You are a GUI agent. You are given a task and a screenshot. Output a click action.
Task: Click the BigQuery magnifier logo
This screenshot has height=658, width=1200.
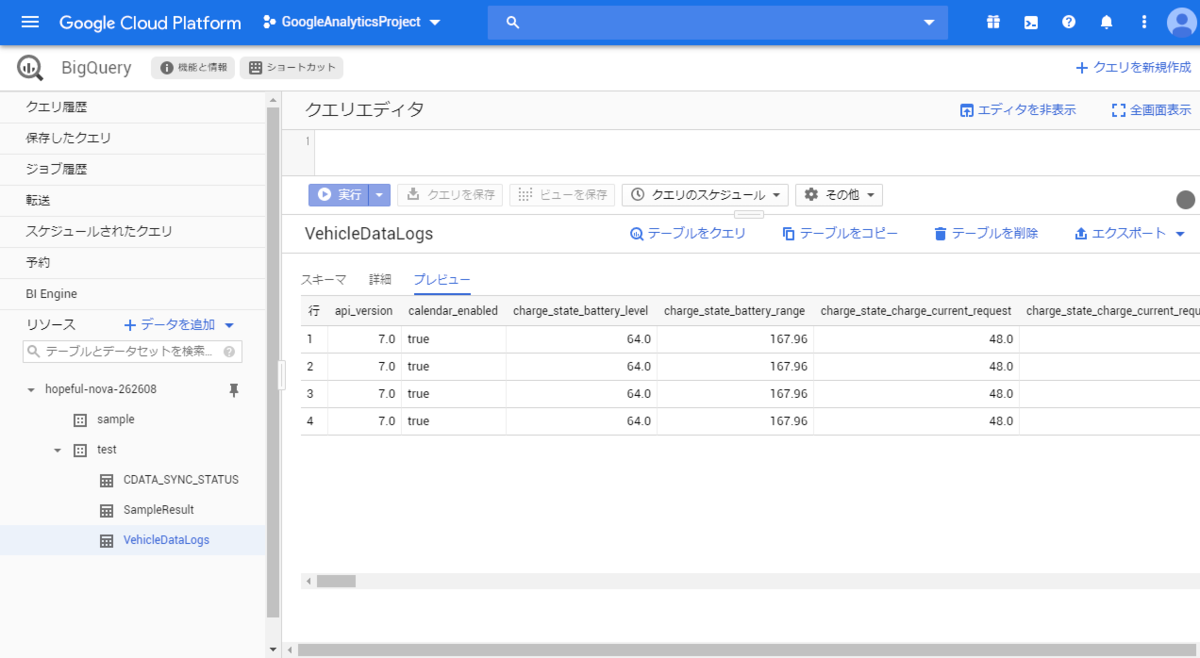pyautogui.click(x=31, y=68)
